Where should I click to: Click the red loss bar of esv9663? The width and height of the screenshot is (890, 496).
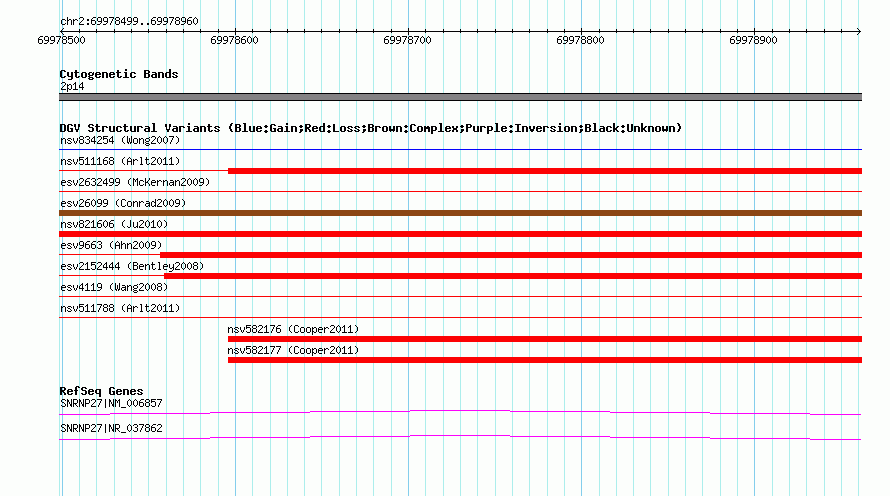(511, 255)
